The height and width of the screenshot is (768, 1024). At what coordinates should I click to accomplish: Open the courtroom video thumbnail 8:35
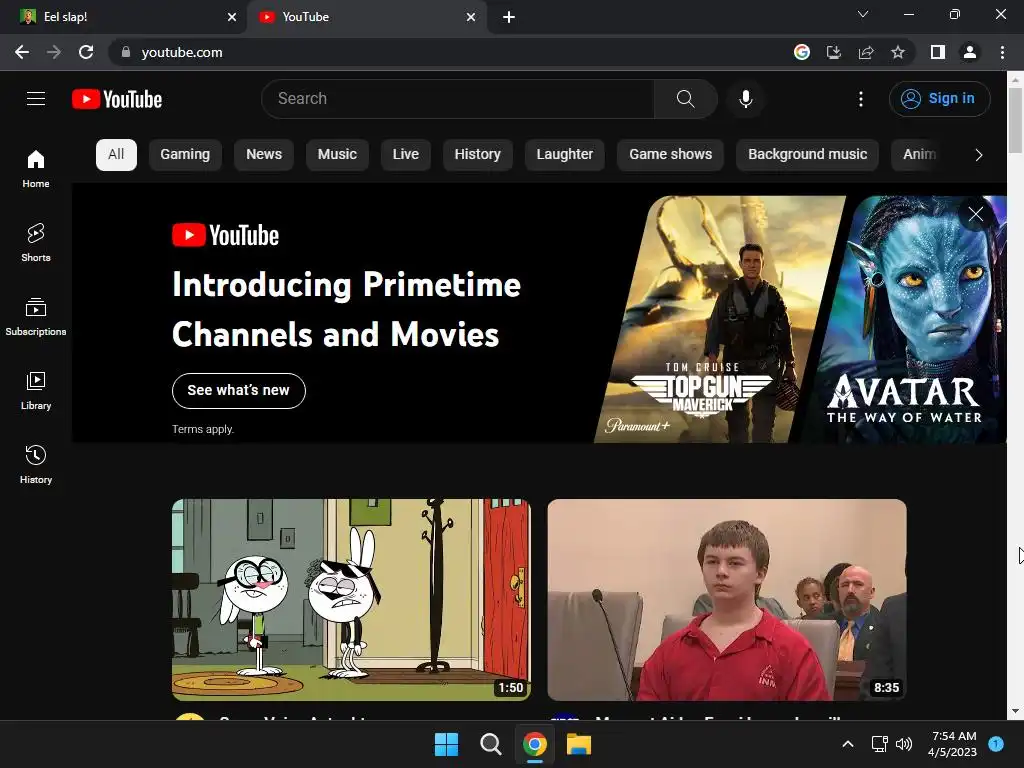tap(727, 600)
